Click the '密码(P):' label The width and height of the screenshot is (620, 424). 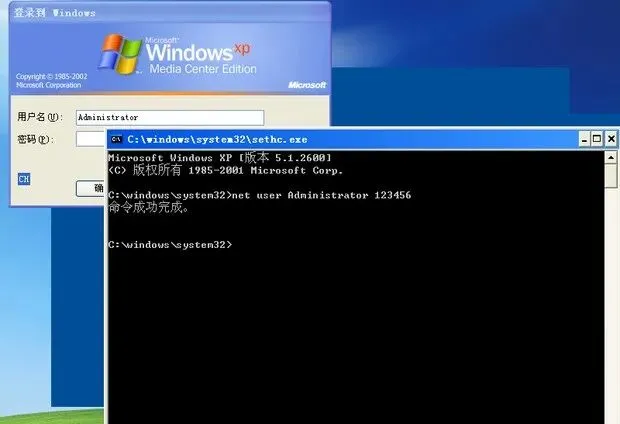[35, 139]
